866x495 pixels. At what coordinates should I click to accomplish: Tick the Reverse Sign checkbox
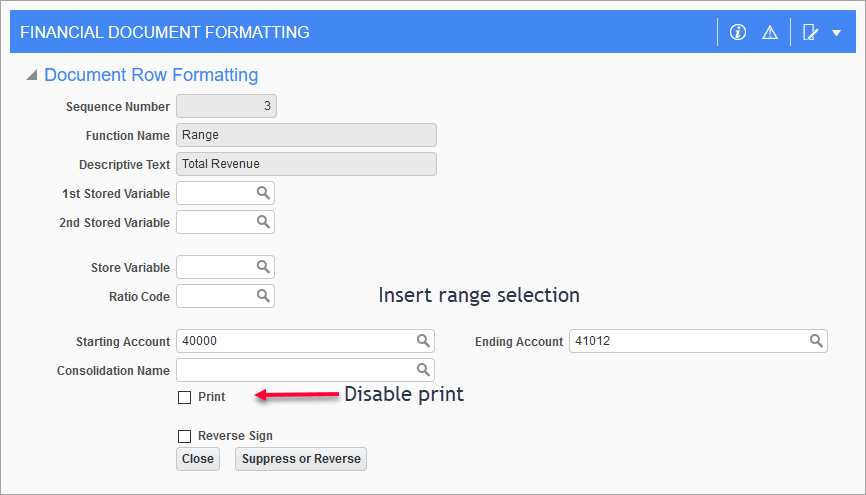(184, 436)
